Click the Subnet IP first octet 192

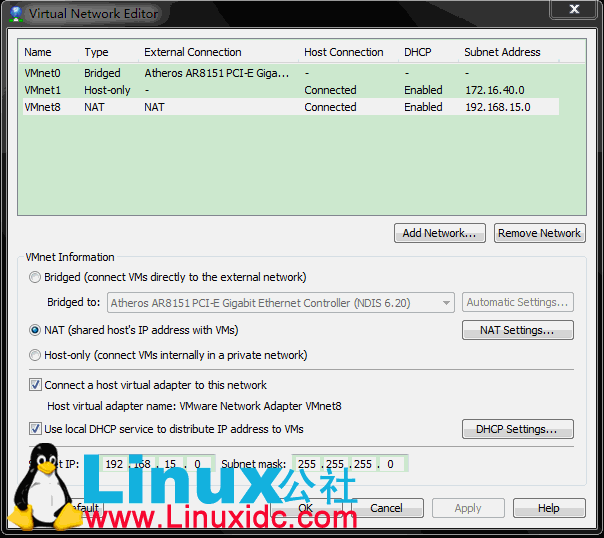click(114, 464)
